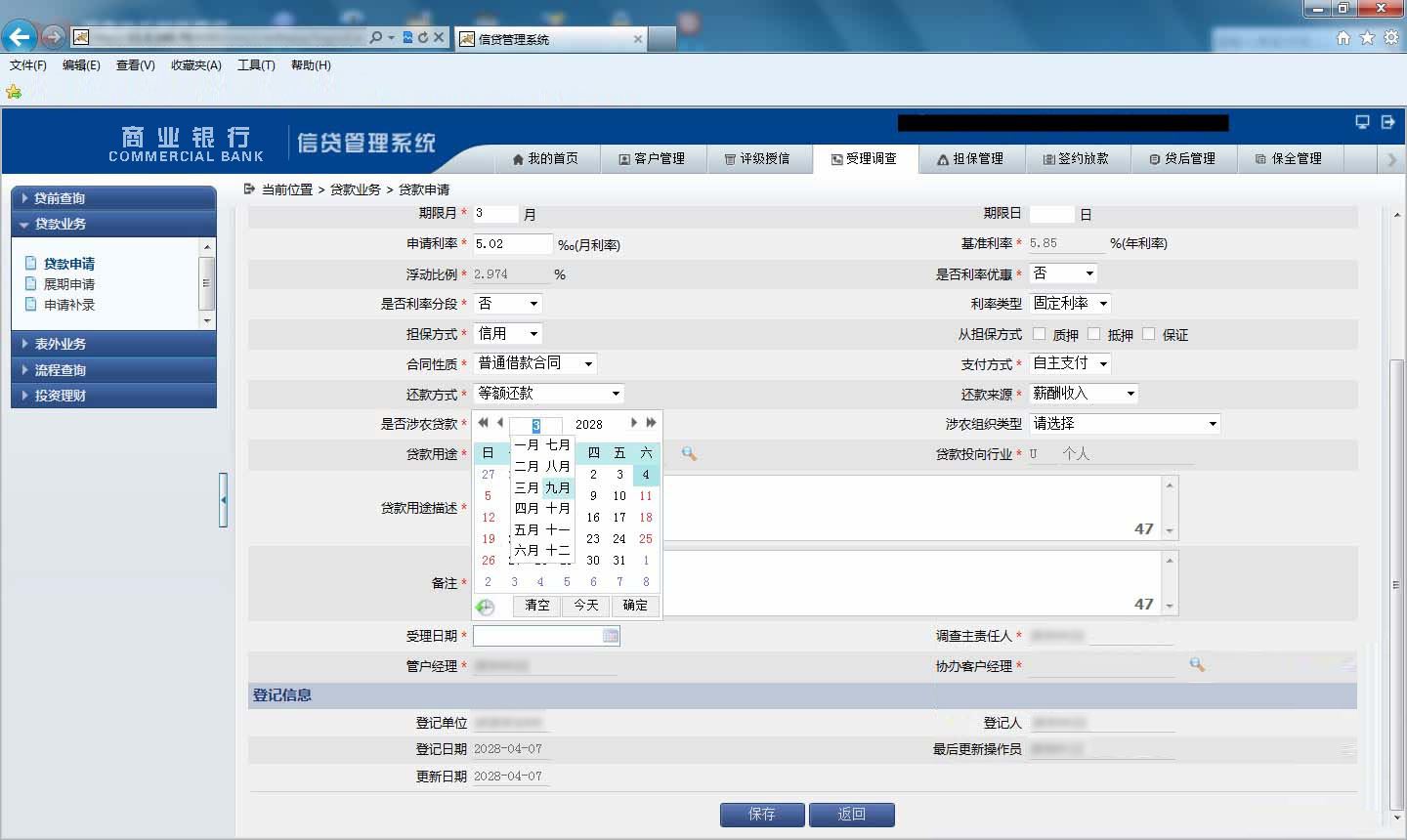Expand the 投资理财 sidebar section

[x=113, y=396]
